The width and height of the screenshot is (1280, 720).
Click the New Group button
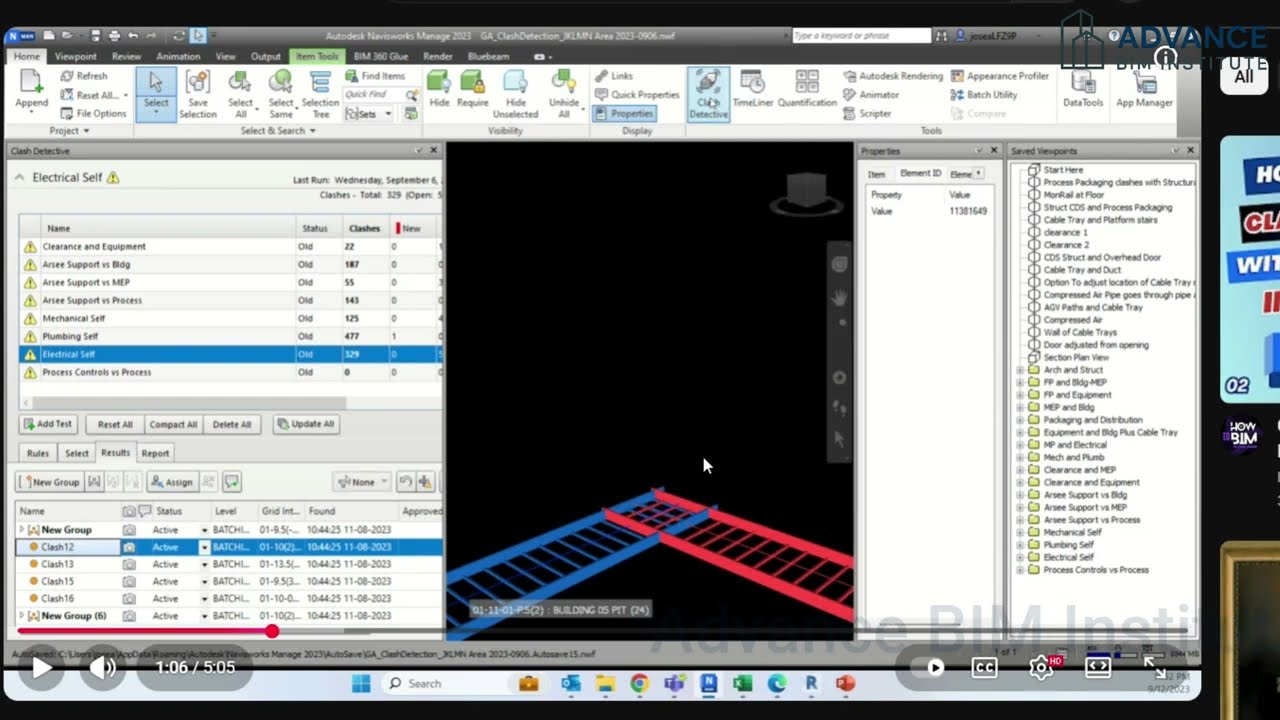click(49, 482)
